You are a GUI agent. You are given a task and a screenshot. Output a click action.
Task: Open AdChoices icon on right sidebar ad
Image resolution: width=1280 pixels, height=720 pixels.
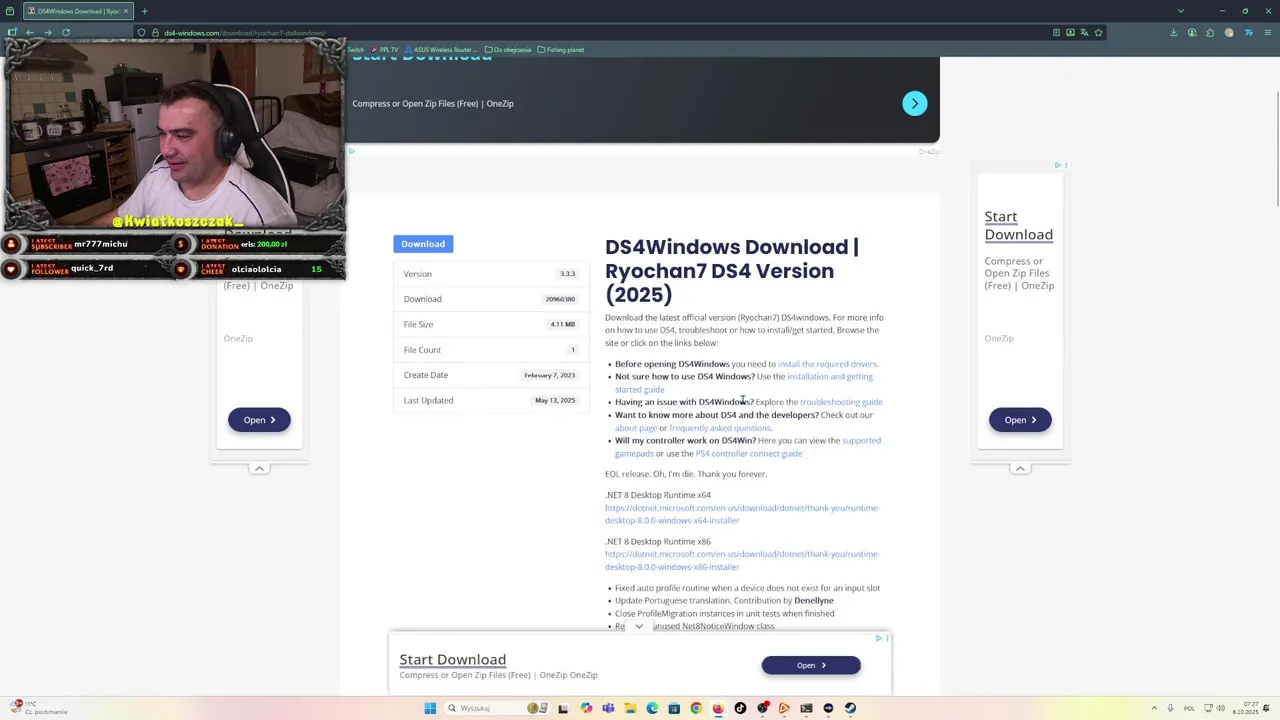[x=1058, y=165]
